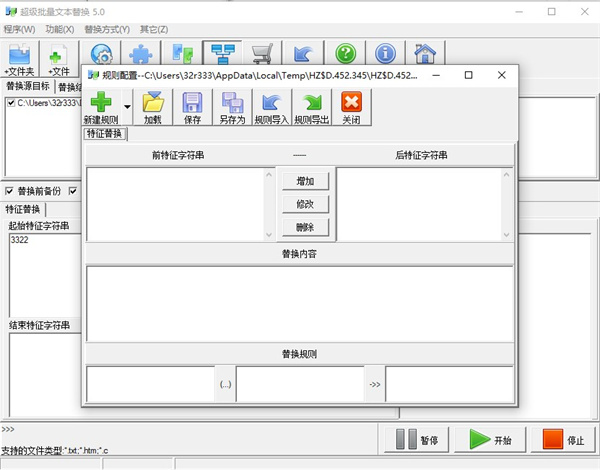Screen dimensions: 600x470
Task: Click inside the 替换内容 text area
Action: click(x=300, y=301)
